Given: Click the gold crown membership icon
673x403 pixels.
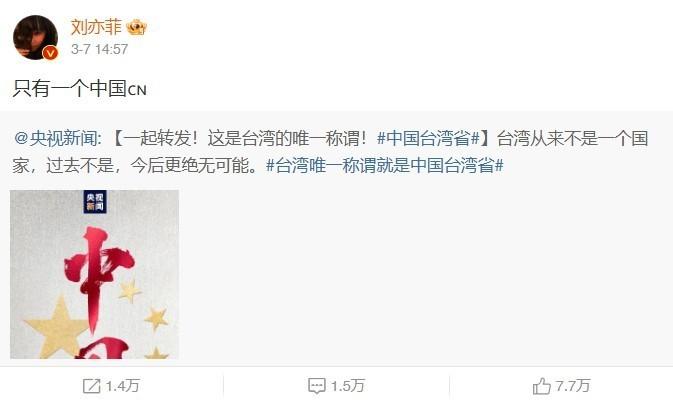Looking at the screenshot, I should pos(136,27).
